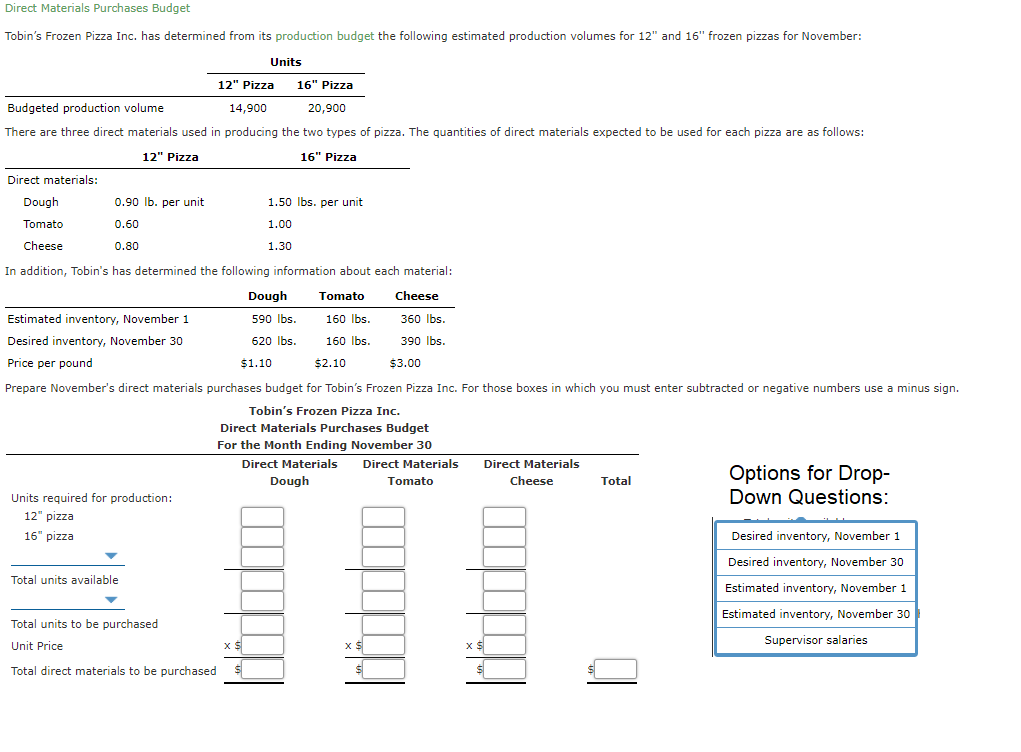
Task: Click Tomato input in first dropdown row
Action: click(384, 557)
